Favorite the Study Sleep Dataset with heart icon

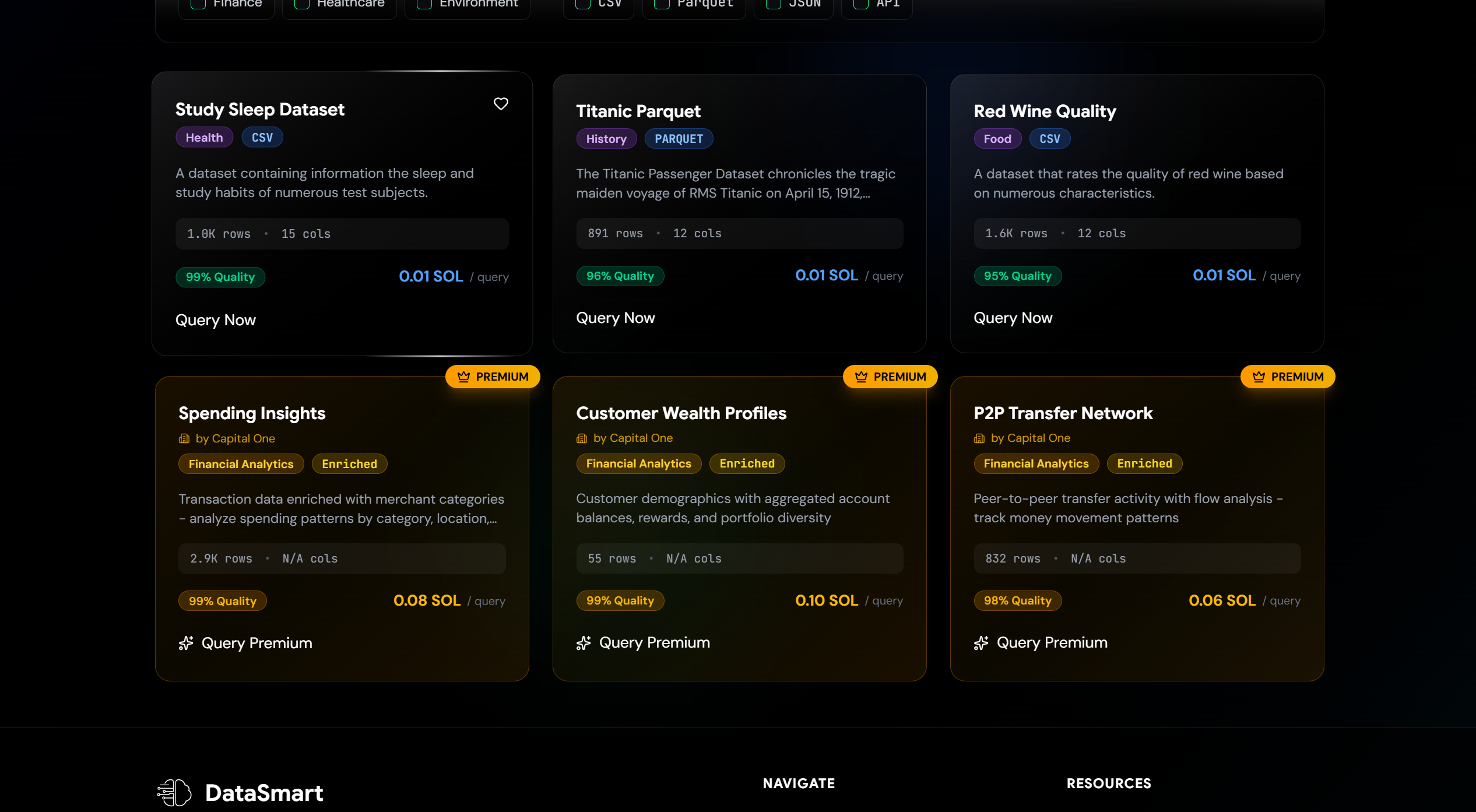tap(501, 104)
